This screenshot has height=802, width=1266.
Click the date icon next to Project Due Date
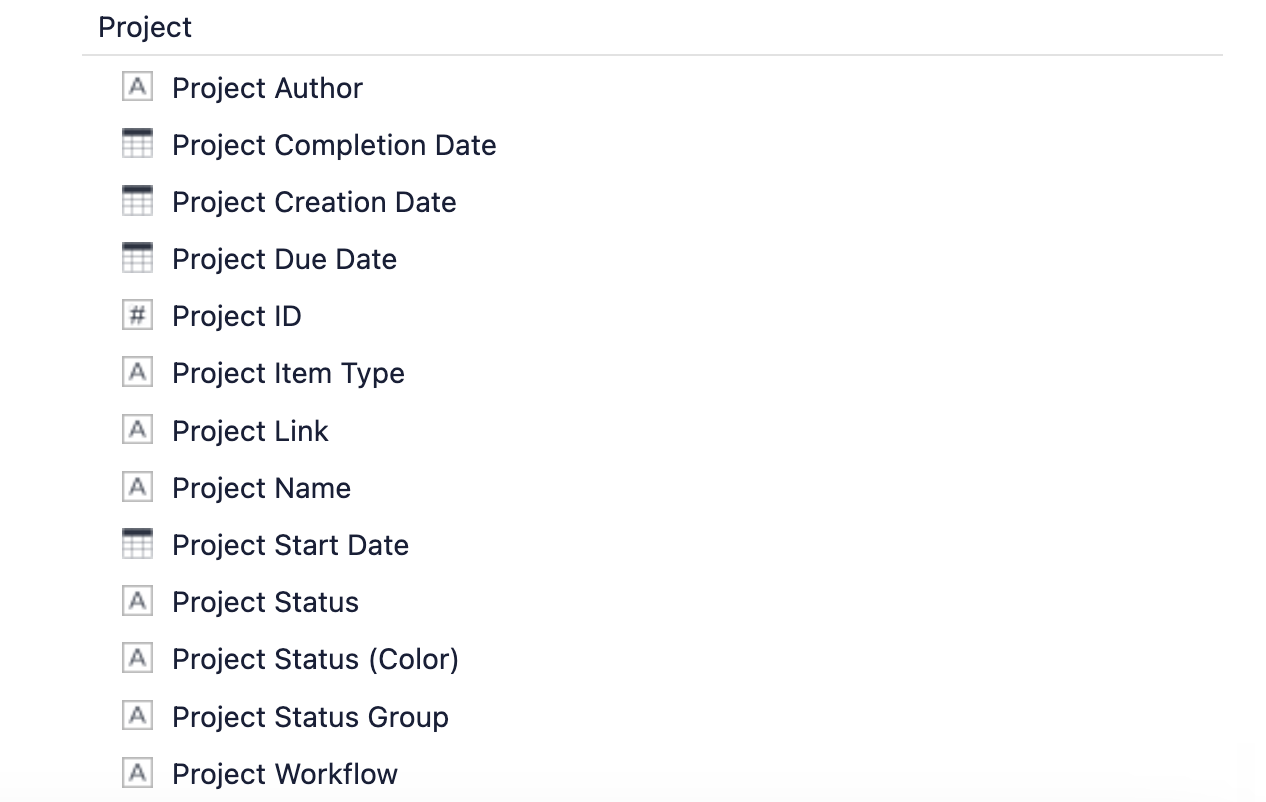137,258
